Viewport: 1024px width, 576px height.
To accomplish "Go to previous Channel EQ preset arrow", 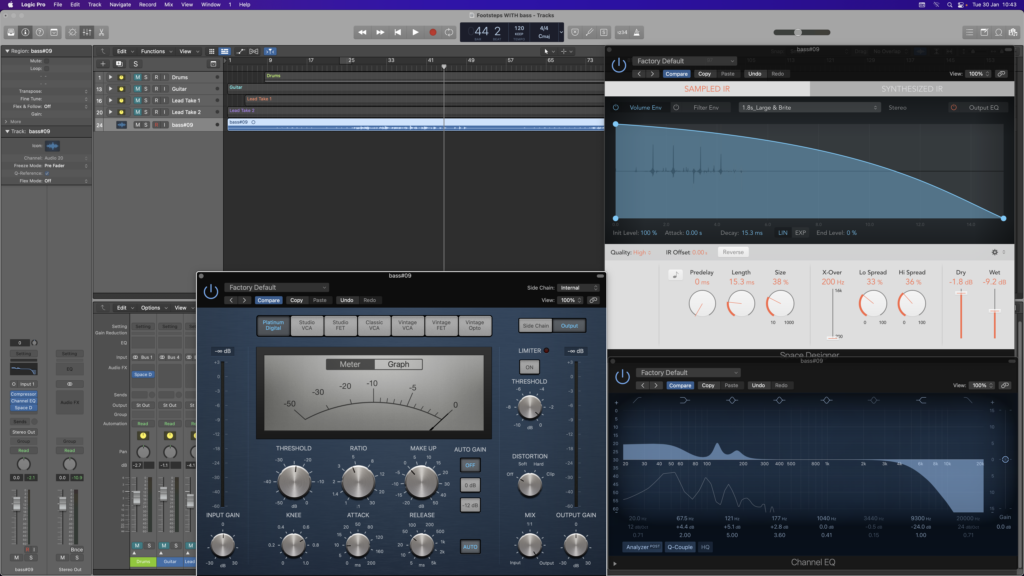I will [643, 385].
